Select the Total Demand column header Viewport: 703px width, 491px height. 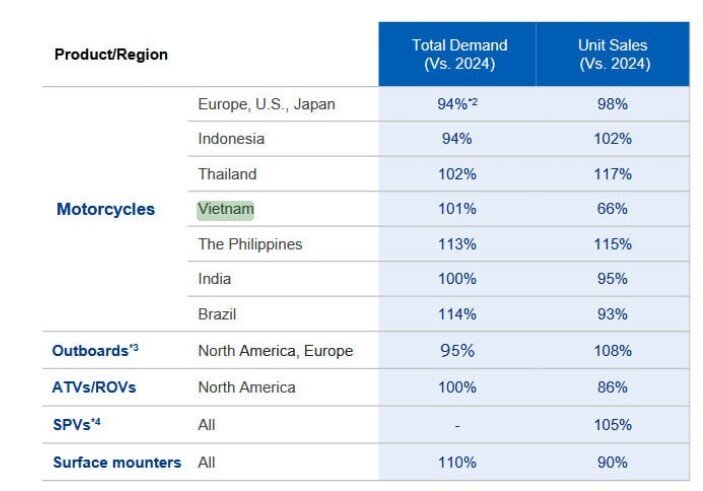(x=458, y=54)
